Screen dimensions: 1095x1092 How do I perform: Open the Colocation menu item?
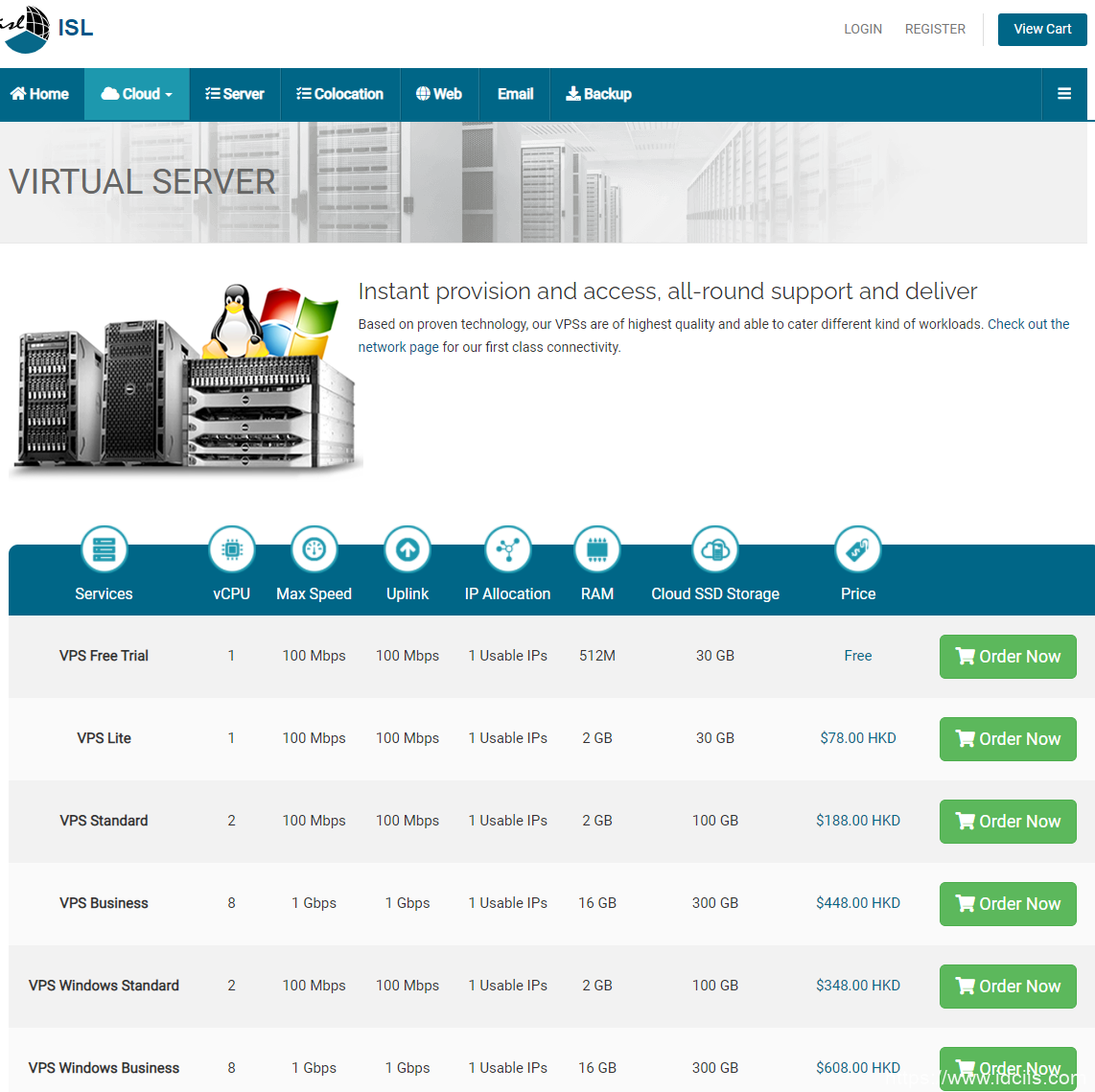[340, 94]
